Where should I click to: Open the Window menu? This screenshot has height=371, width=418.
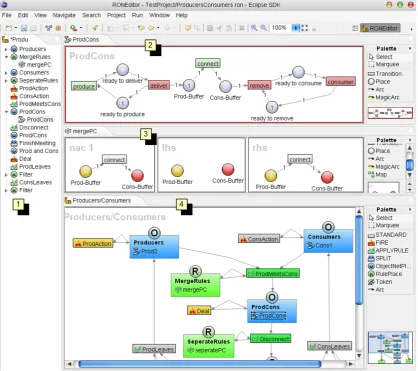coord(159,15)
